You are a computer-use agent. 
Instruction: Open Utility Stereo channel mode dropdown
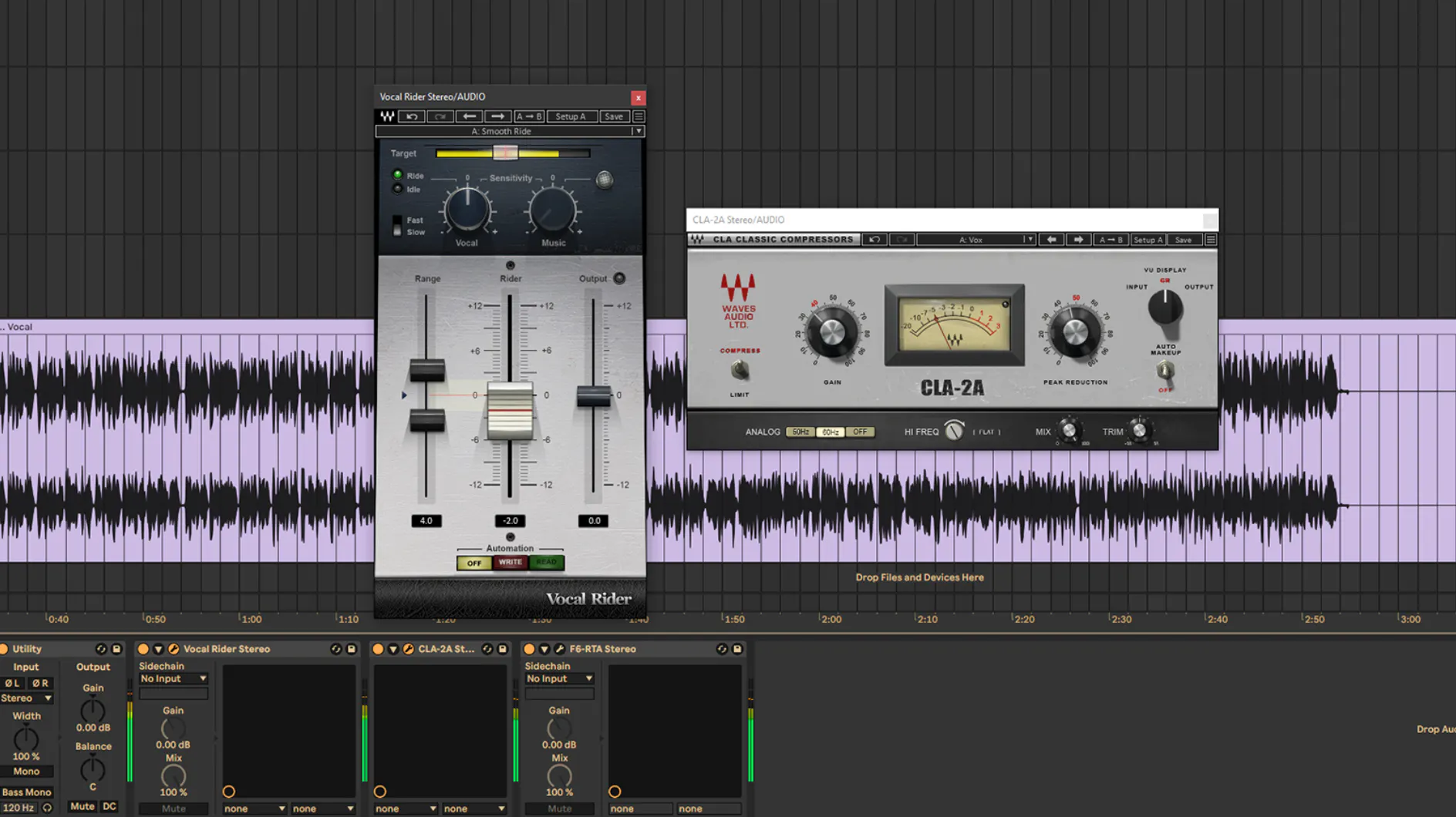tap(26, 698)
